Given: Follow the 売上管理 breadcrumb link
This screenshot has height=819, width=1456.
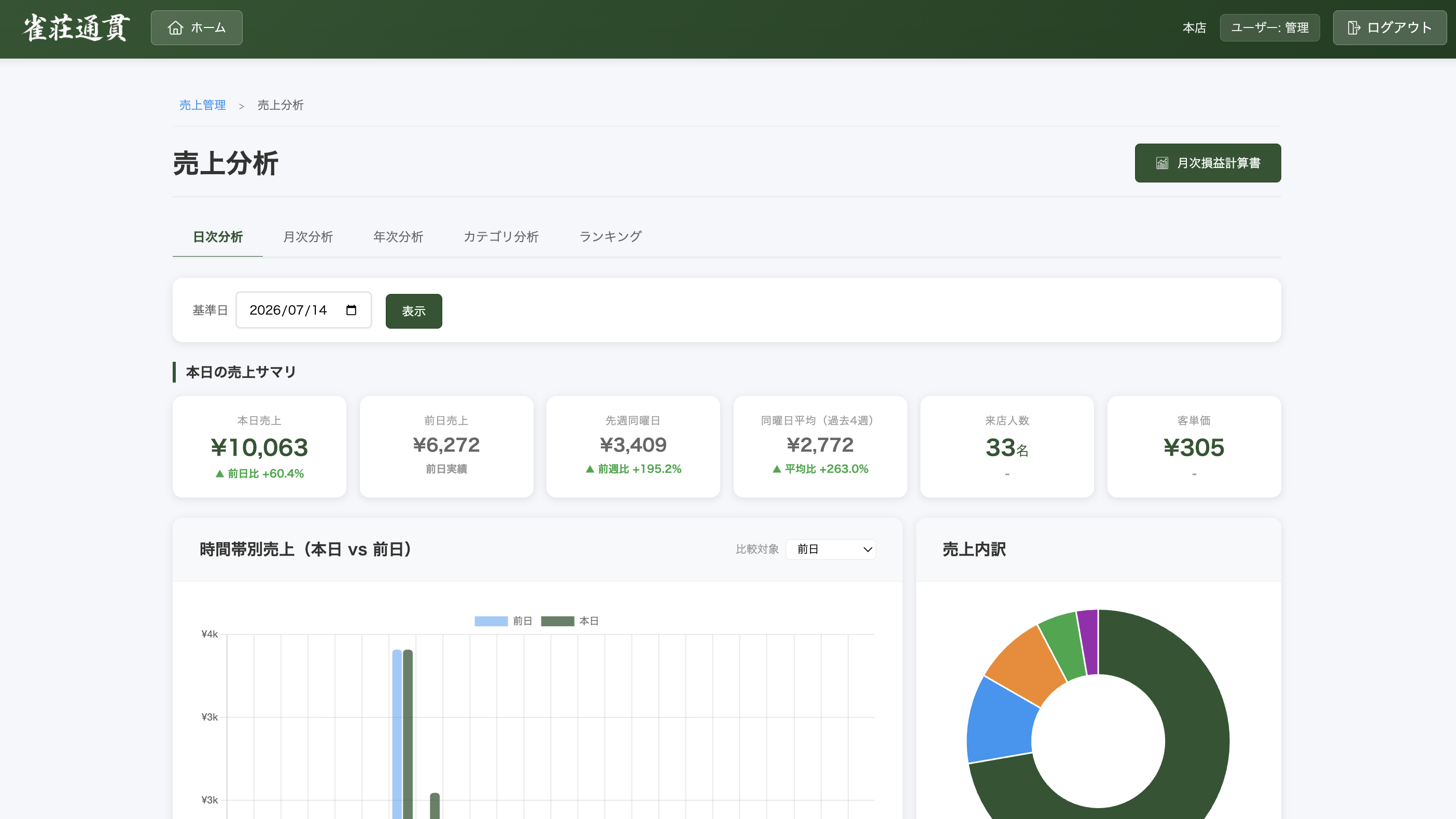Looking at the screenshot, I should [x=202, y=105].
